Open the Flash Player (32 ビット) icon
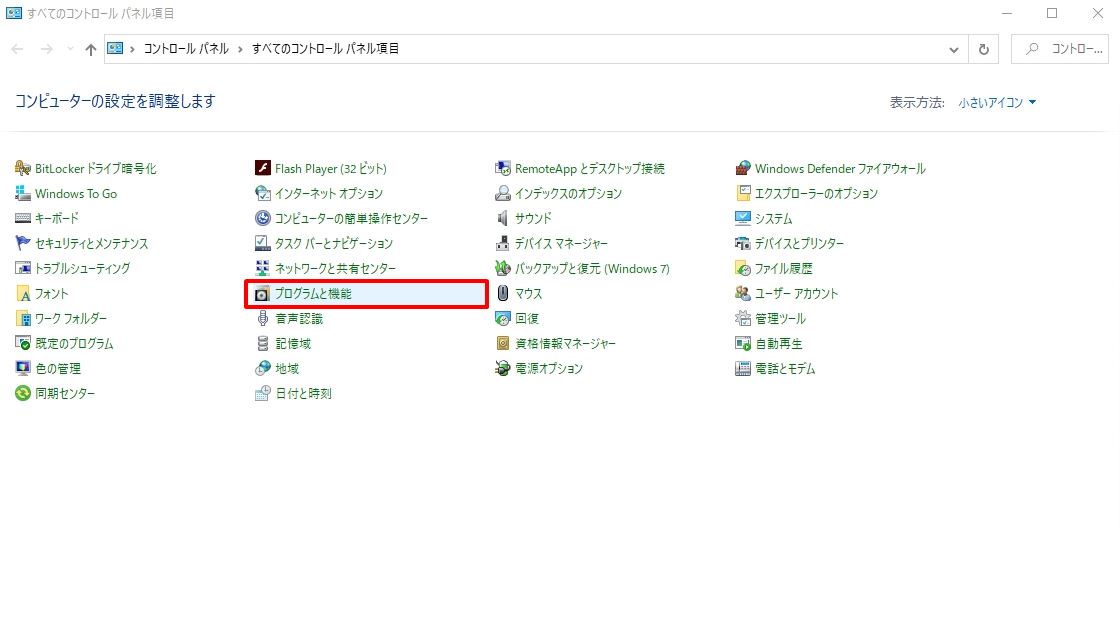1120x629 pixels. click(x=263, y=168)
